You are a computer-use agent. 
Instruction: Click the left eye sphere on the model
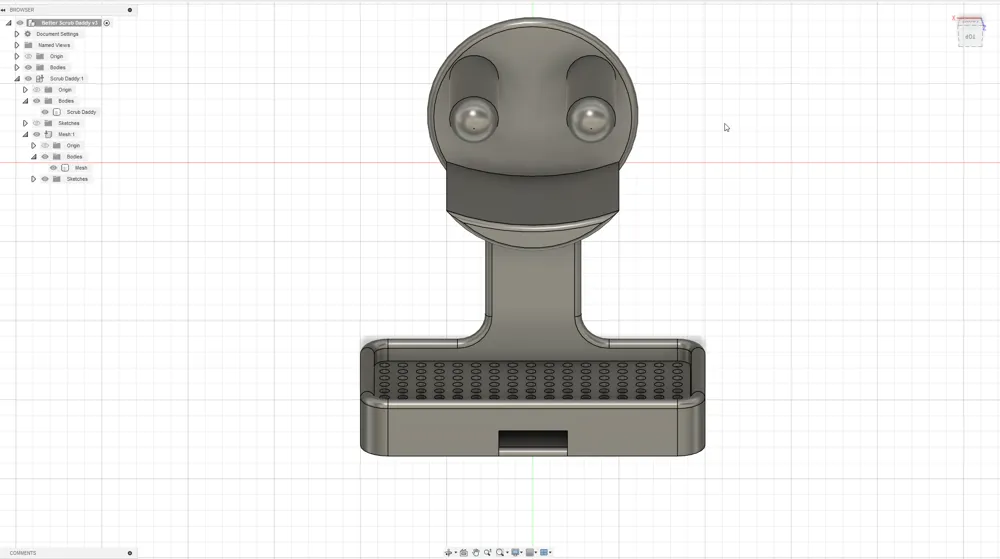tap(474, 119)
